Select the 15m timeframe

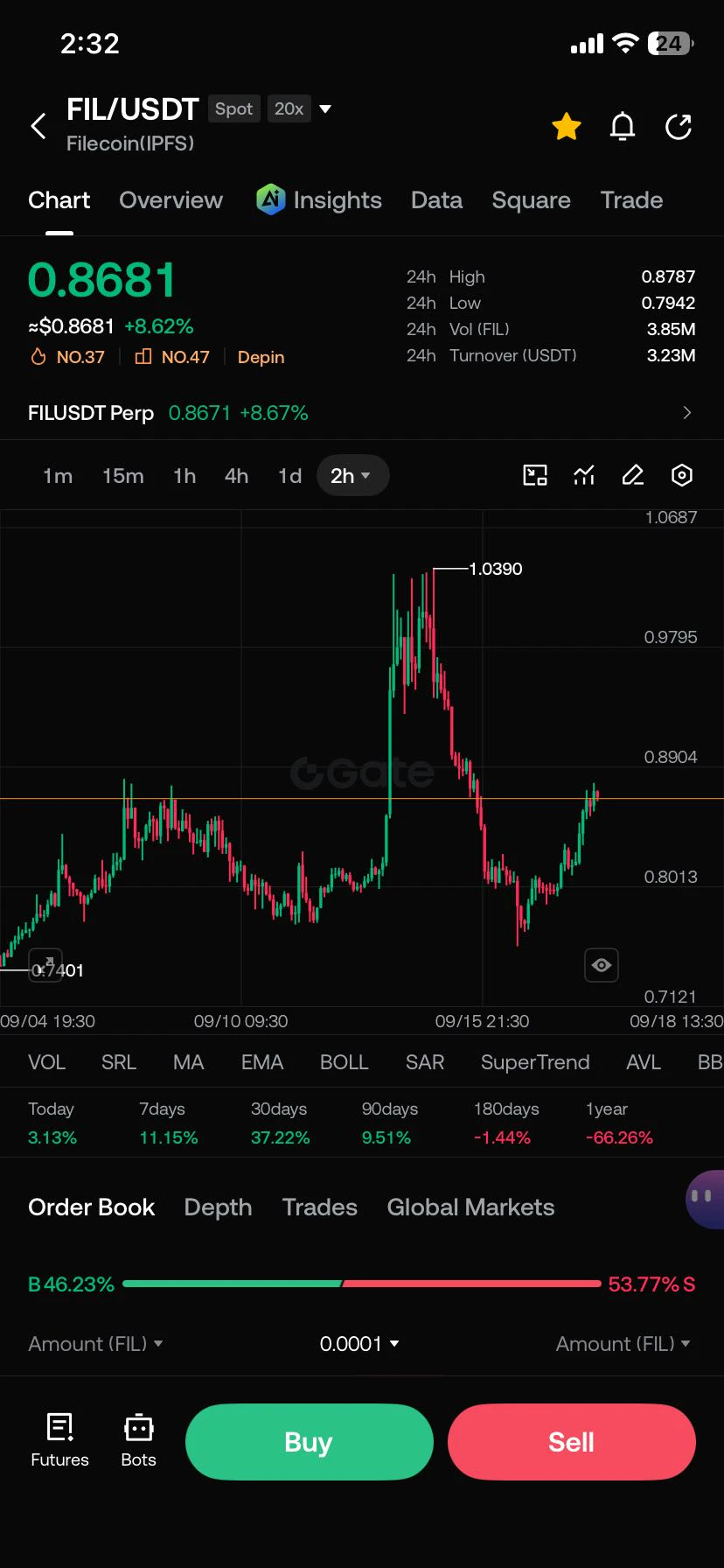pos(122,475)
